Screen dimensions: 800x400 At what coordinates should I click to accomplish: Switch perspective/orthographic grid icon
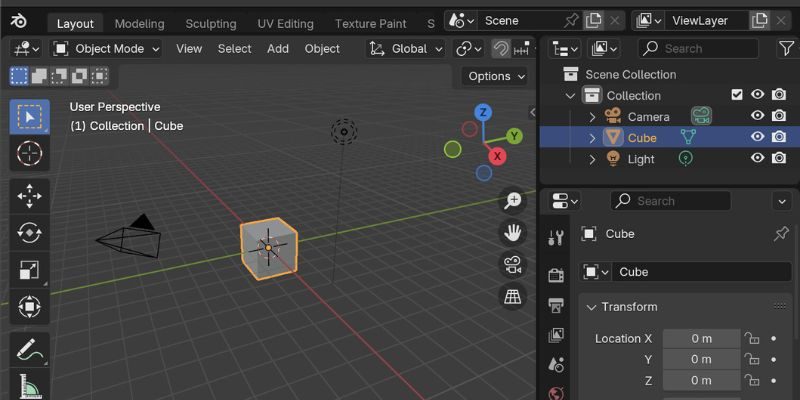click(512, 296)
